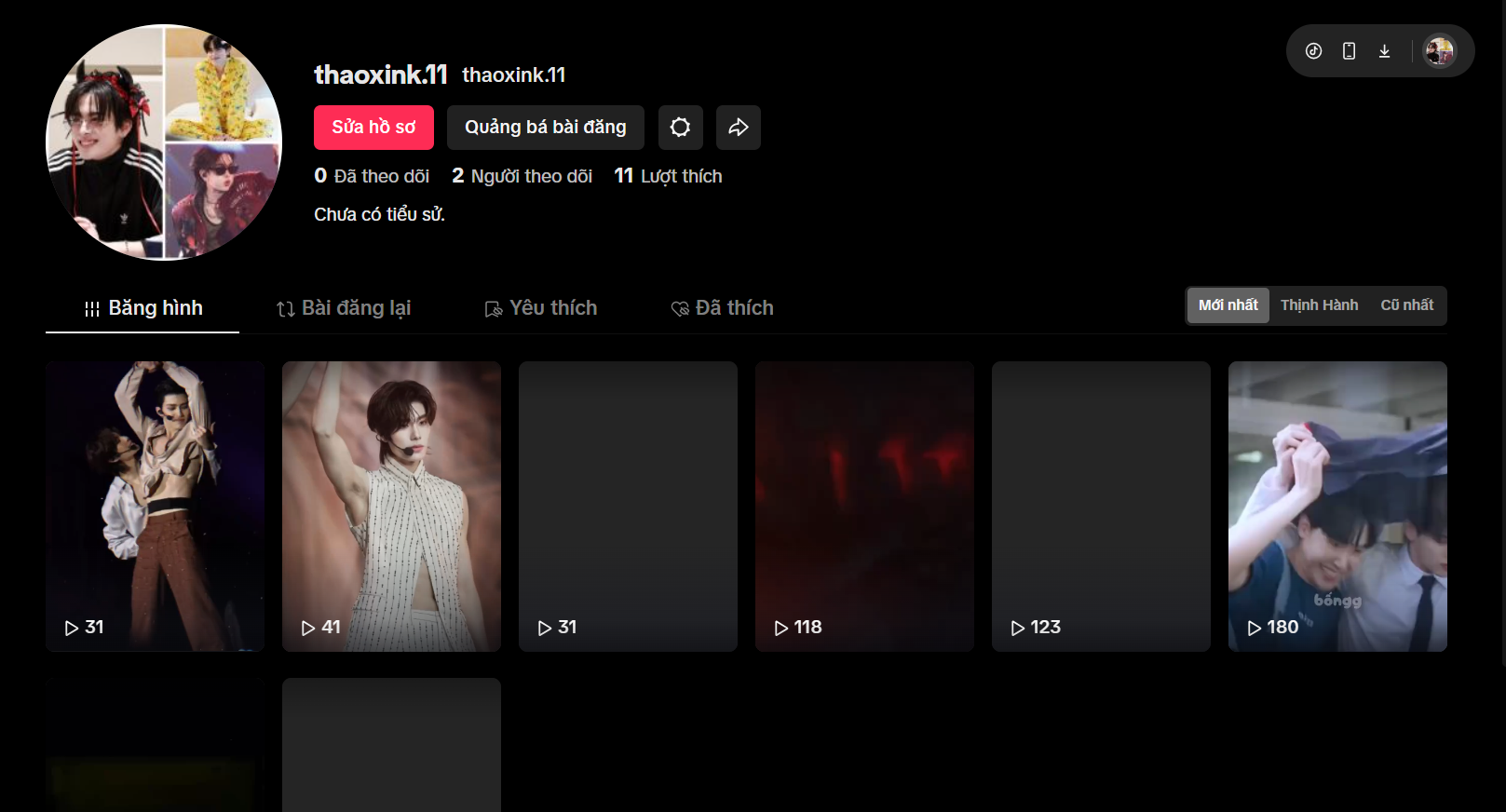This screenshot has height=812, width=1506.
Task: Open profile settings gear icon
Action: (680, 128)
